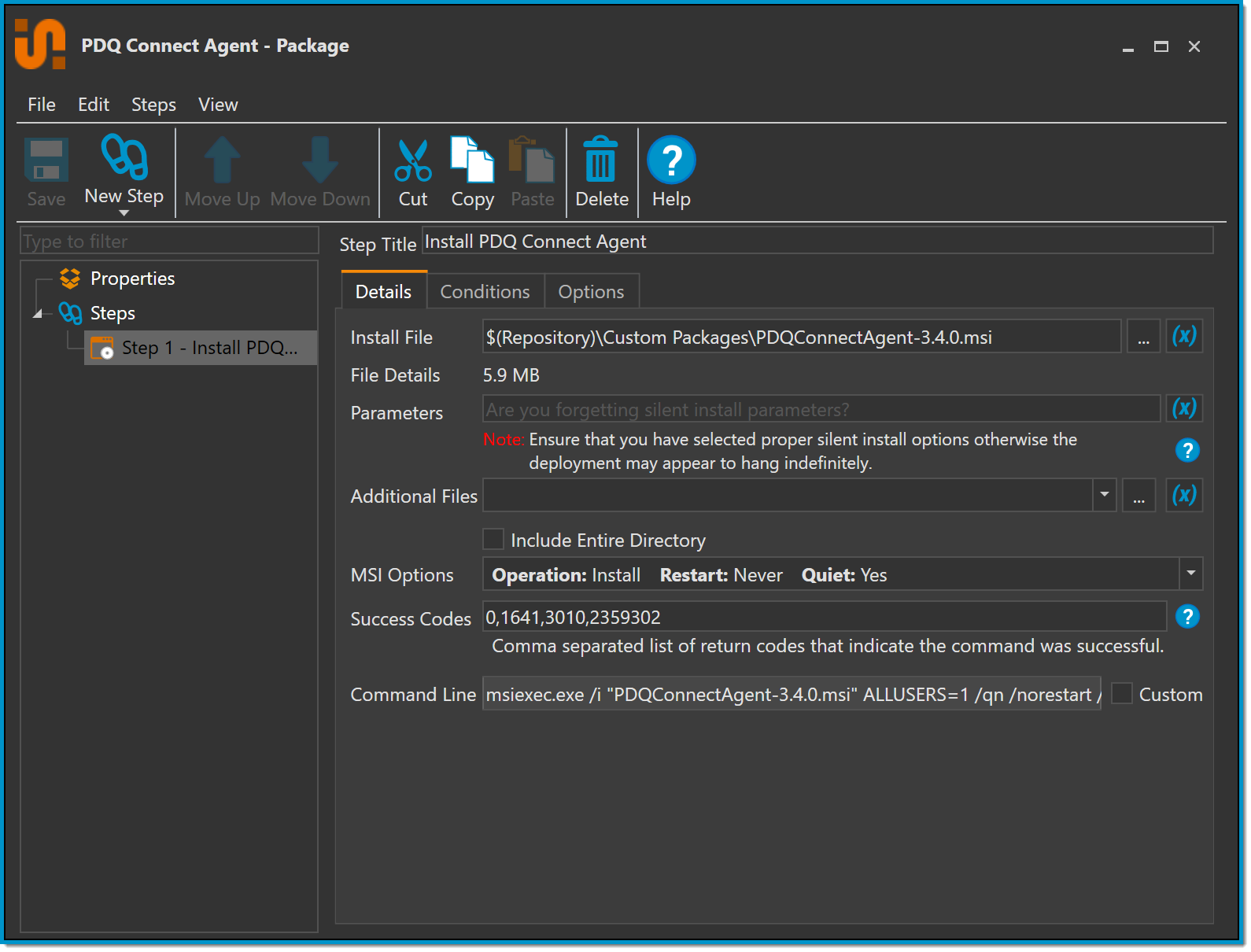Click the Step Title input field

(x=817, y=241)
